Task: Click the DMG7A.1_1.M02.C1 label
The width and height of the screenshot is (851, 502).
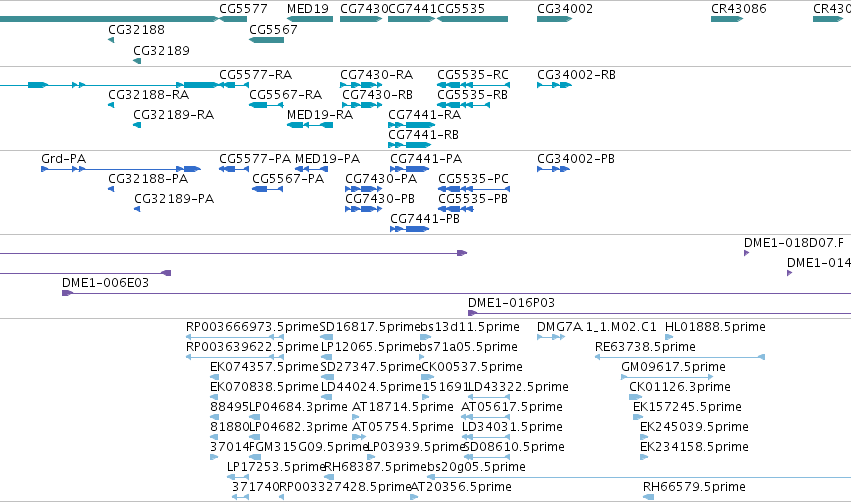Action: (x=597, y=327)
